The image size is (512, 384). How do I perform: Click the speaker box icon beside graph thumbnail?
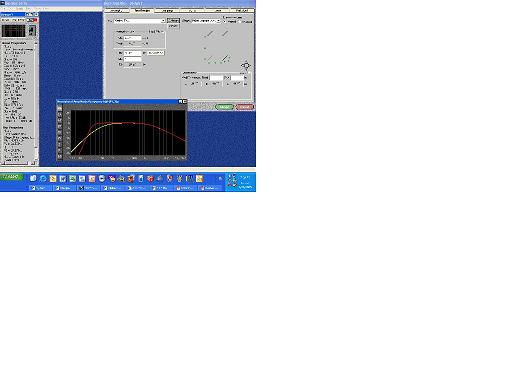pos(32,31)
